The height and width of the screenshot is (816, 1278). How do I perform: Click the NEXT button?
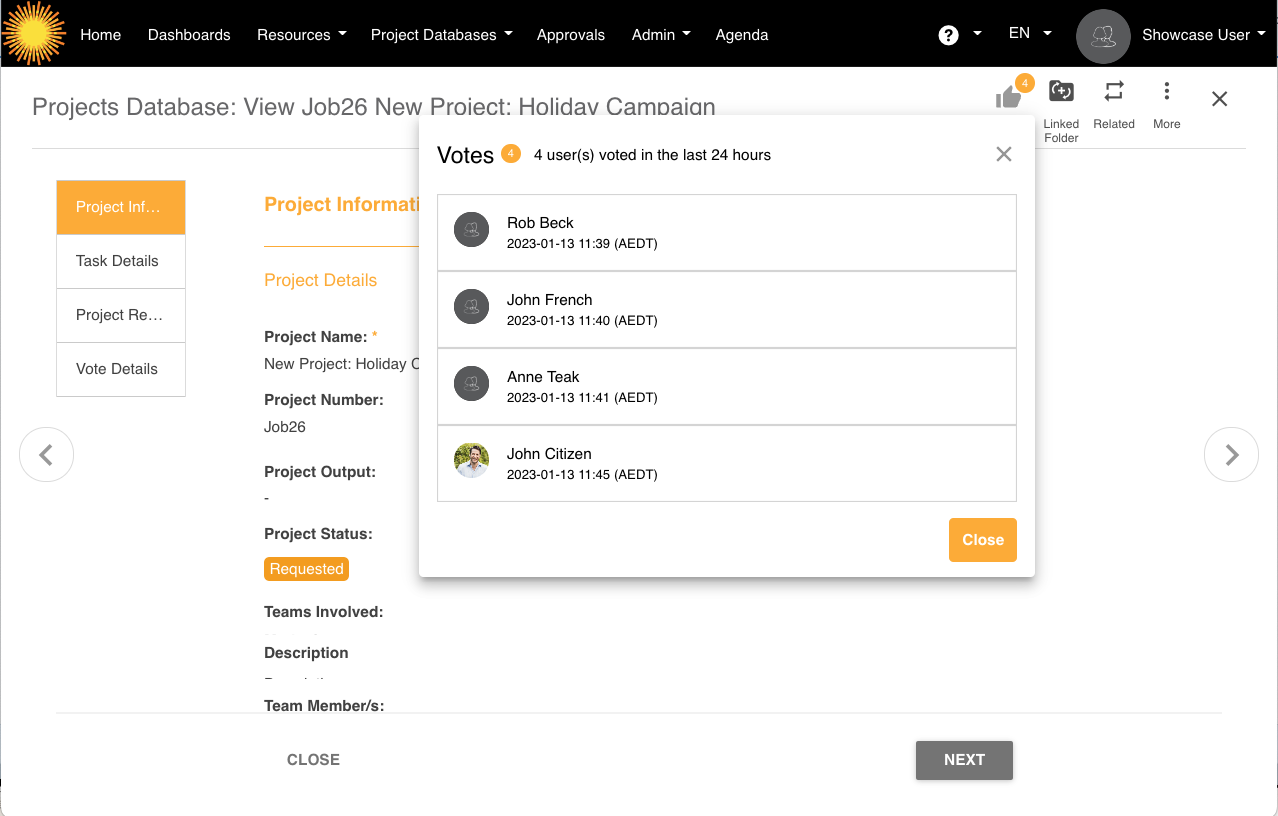point(964,760)
